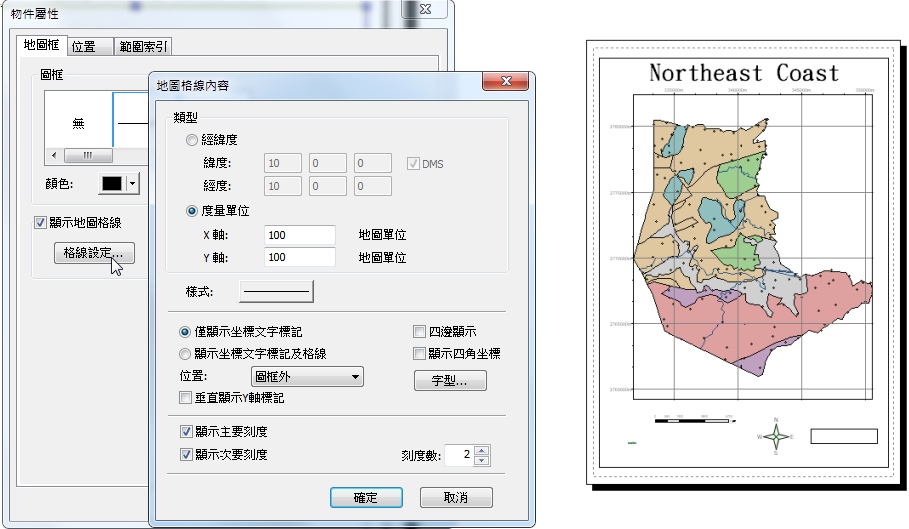The height and width of the screenshot is (529, 909).
Task: Open the black frame color swatch
Action: pyautogui.click(x=111, y=184)
